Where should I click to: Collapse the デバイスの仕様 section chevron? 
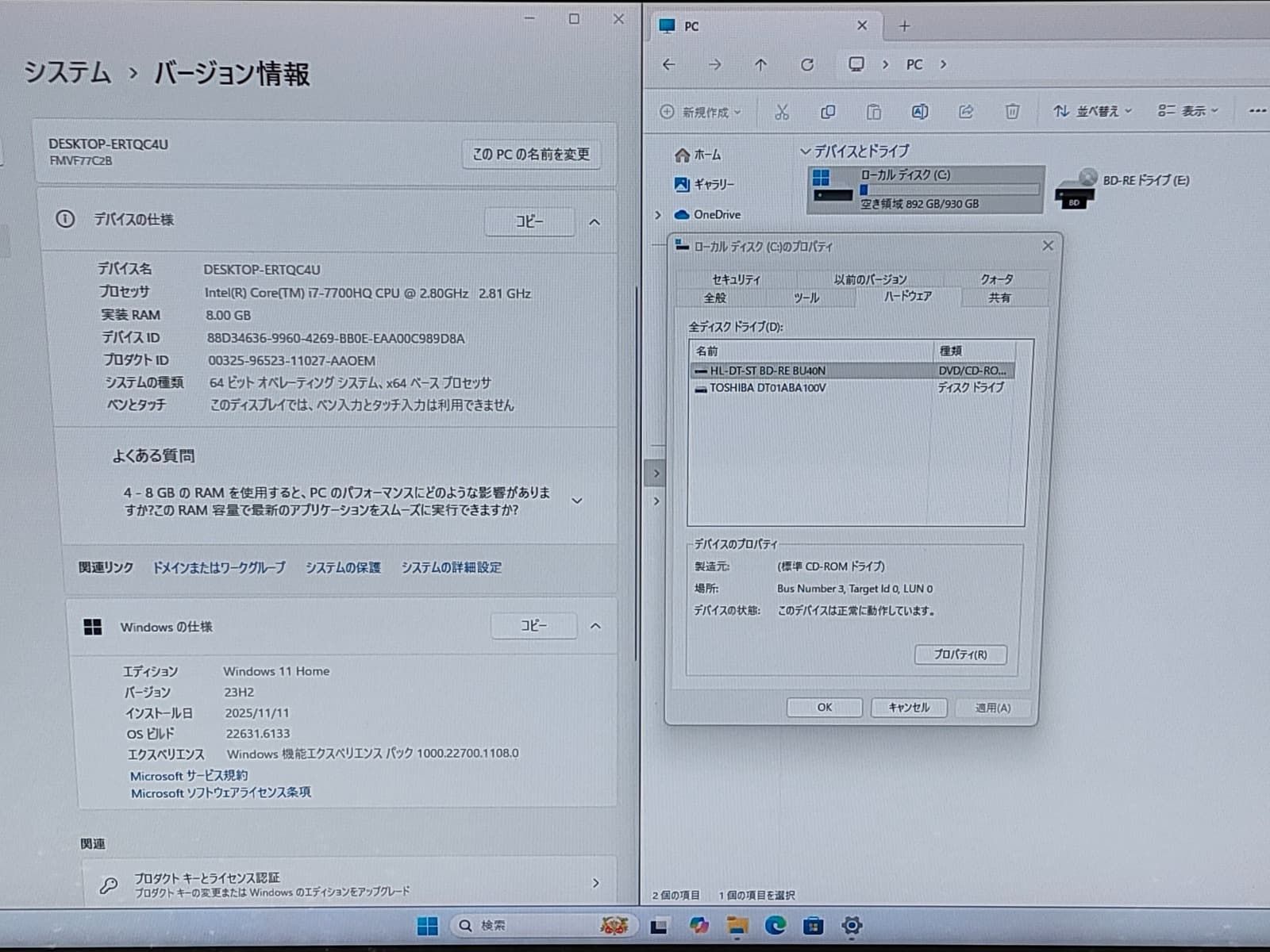(x=595, y=222)
